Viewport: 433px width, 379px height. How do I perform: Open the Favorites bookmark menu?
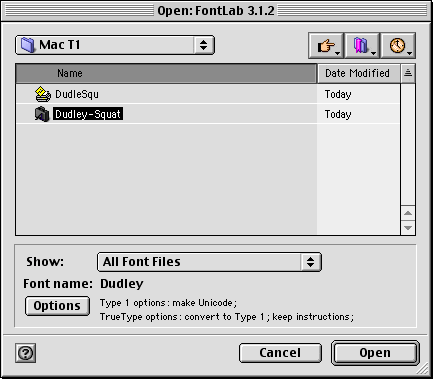pyautogui.click(x=362, y=45)
